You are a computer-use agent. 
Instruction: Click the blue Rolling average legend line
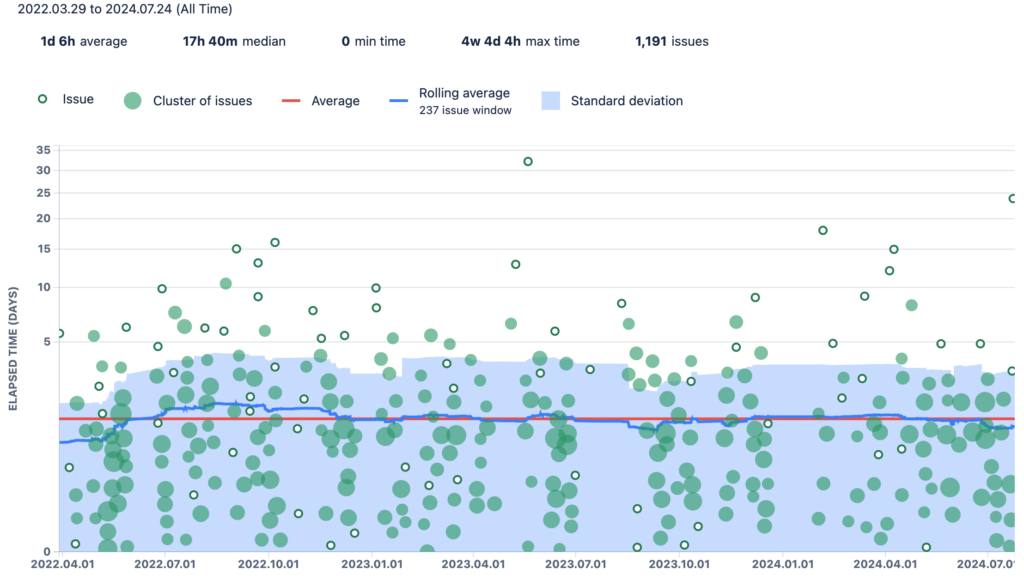(400, 100)
